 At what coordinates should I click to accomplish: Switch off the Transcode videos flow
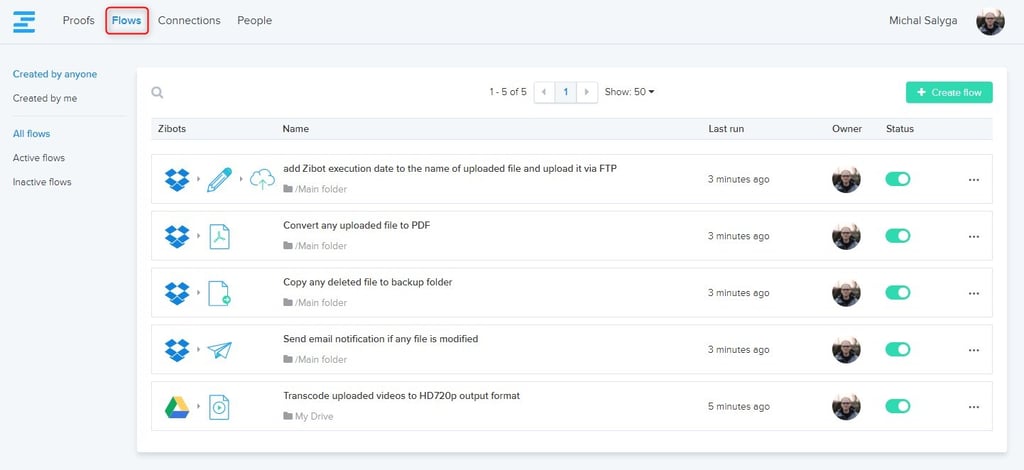coord(898,406)
